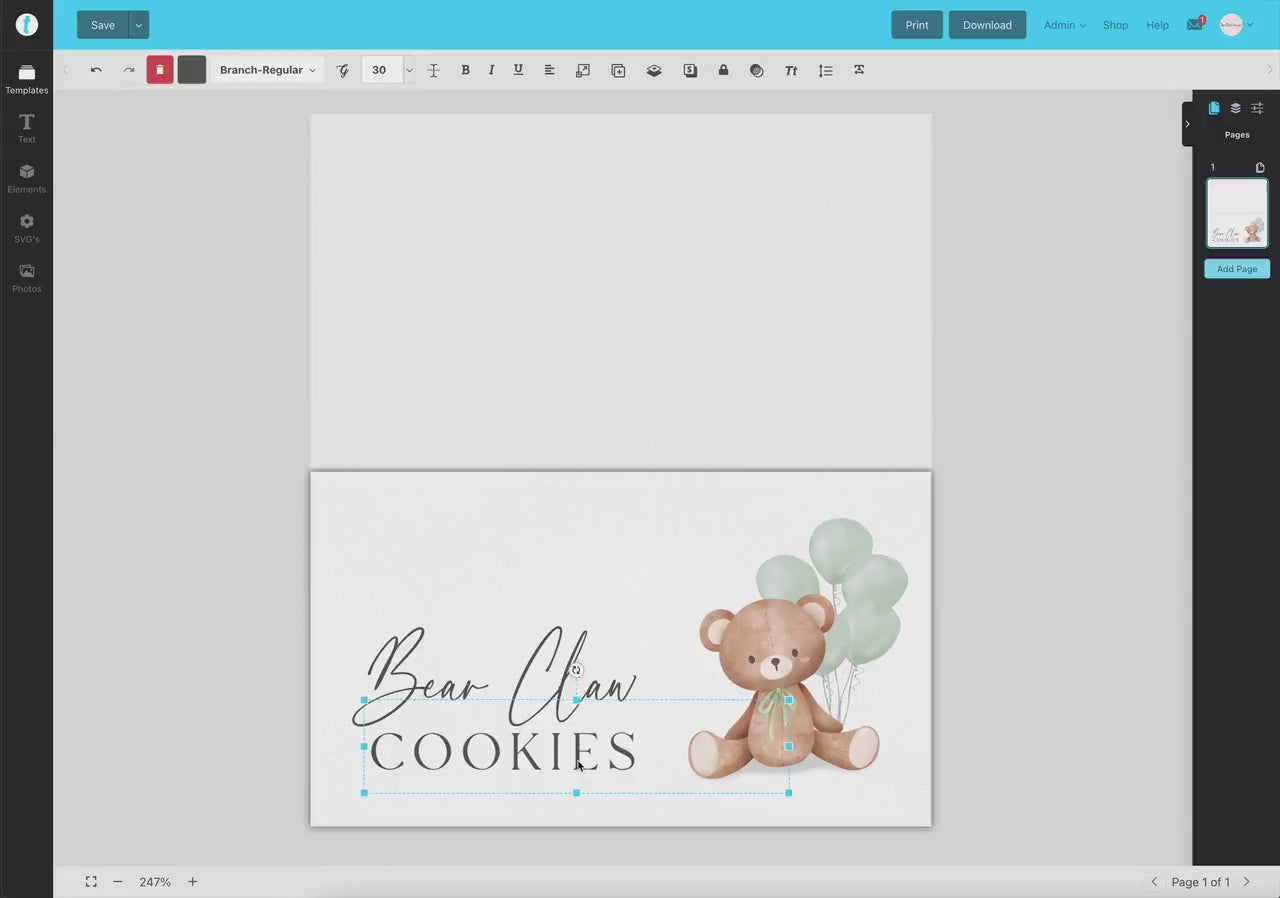Go to next page with the right arrow
This screenshot has height=898, width=1280.
click(1247, 882)
